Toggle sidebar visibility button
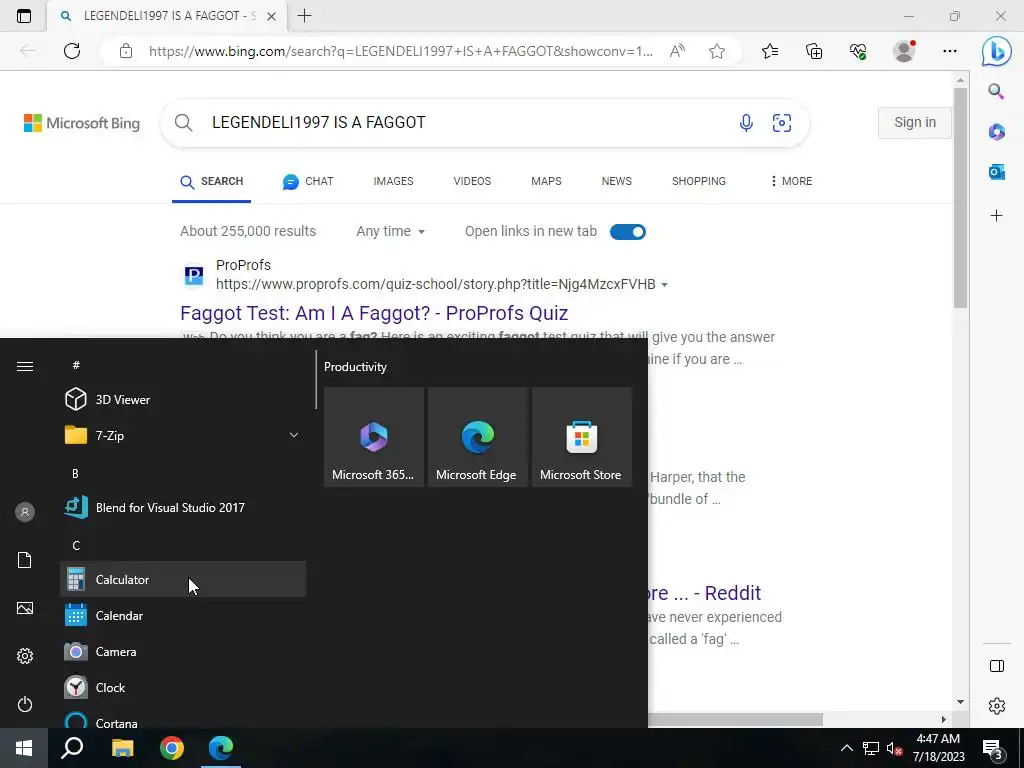 pos(997,666)
